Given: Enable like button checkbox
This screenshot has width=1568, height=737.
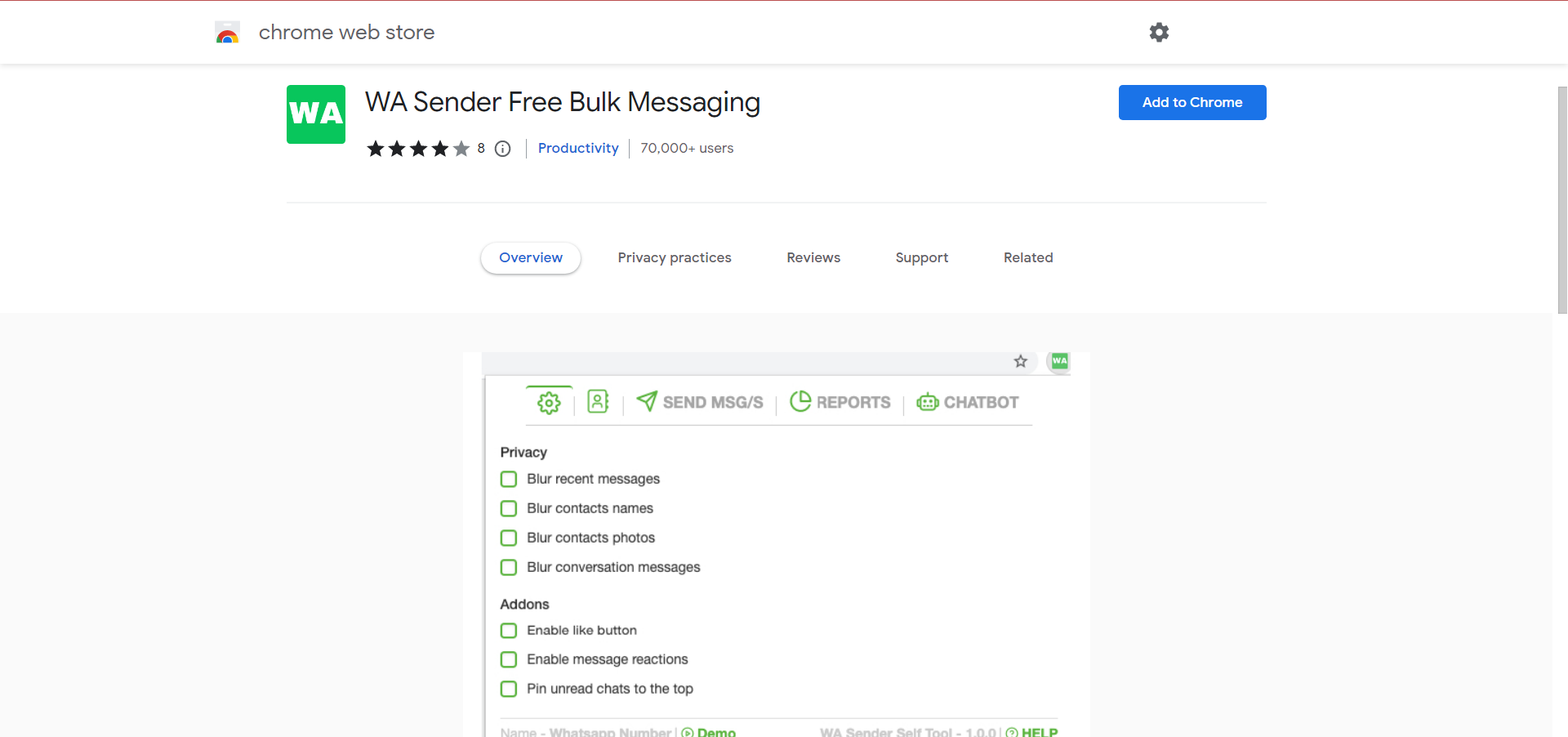Looking at the screenshot, I should coord(509,631).
